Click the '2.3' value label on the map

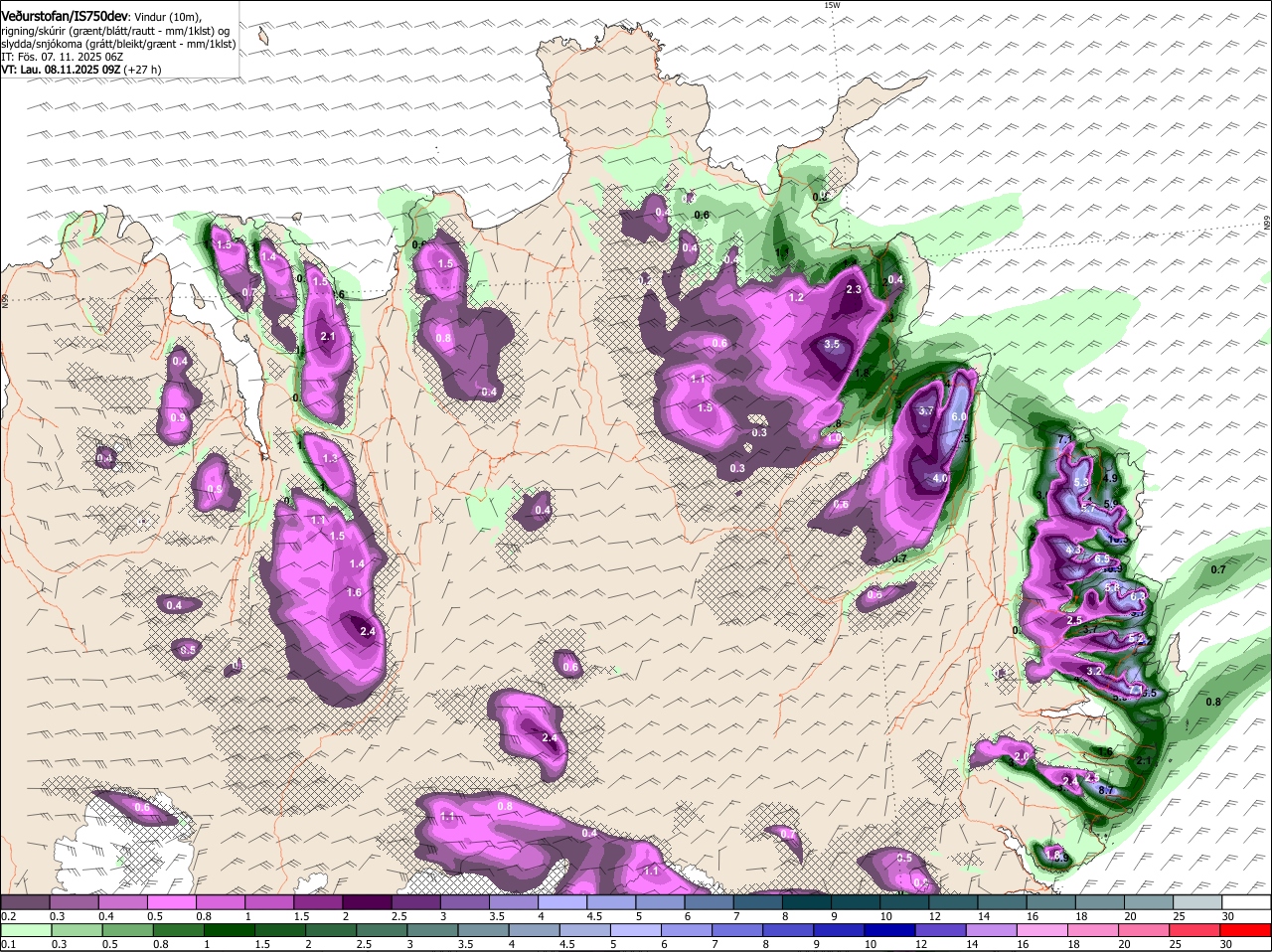pyautogui.click(x=853, y=289)
